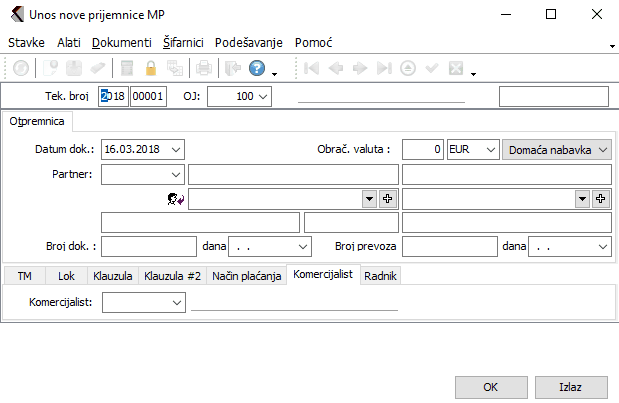Click the padlock icon in toolbar
The height and width of the screenshot is (403, 619).
[x=152, y=69]
